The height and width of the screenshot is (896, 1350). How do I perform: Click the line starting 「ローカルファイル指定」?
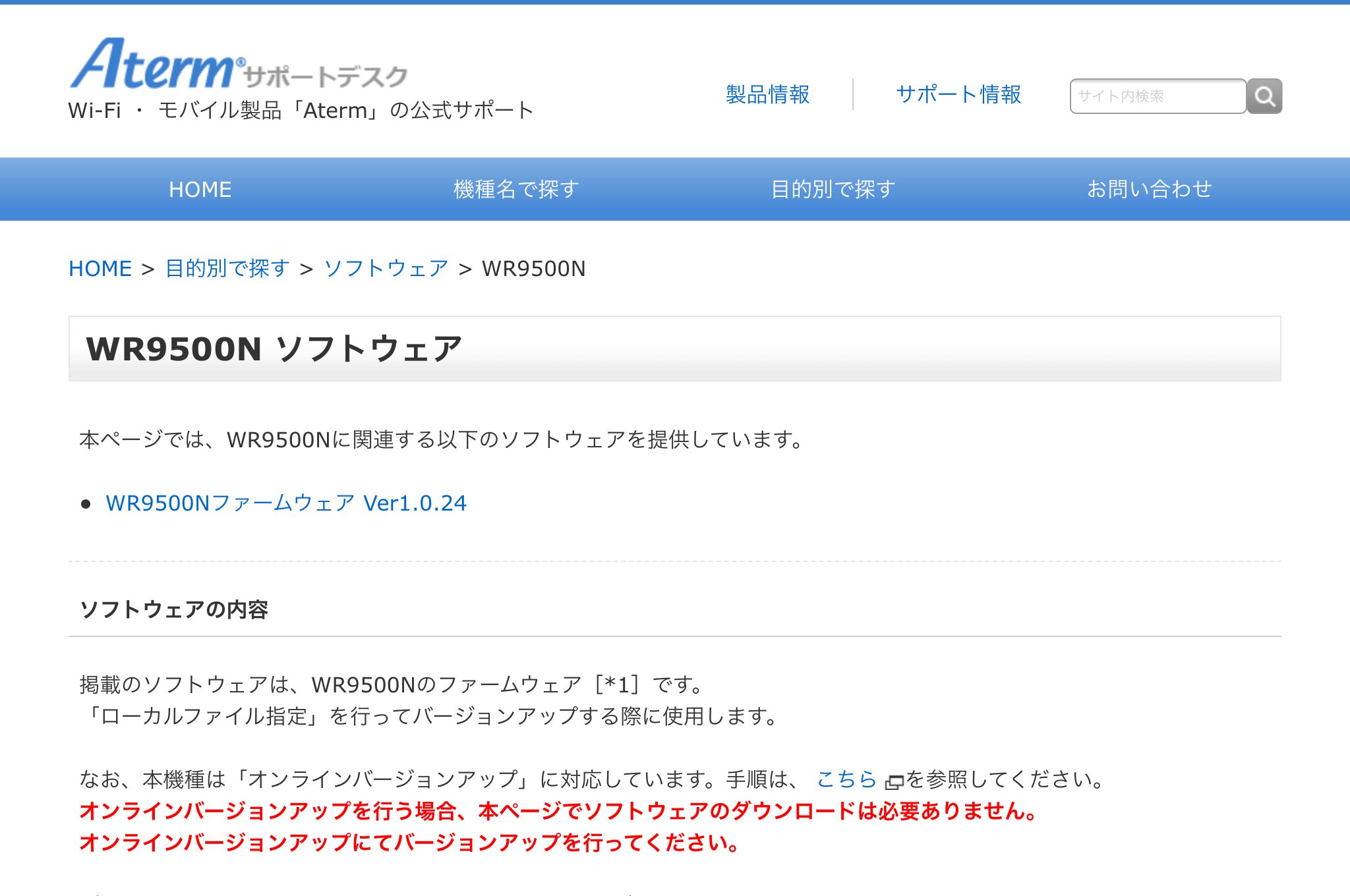(430, 716)
